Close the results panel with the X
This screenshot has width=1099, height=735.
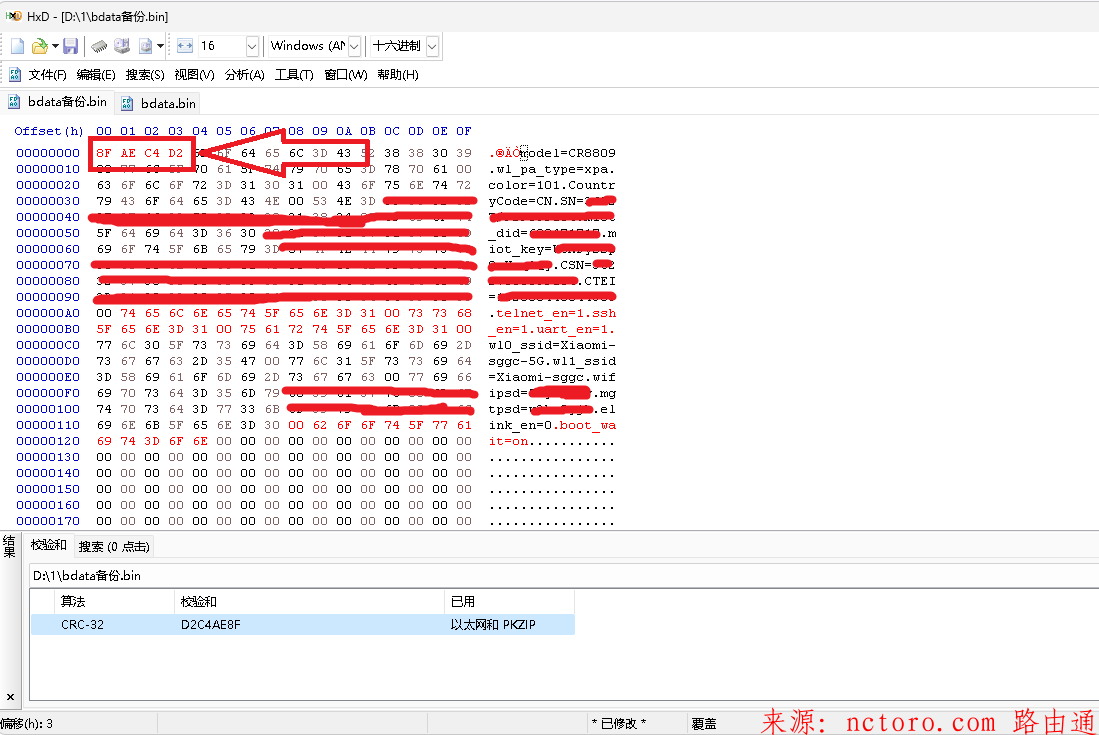(x=10, y=696)
